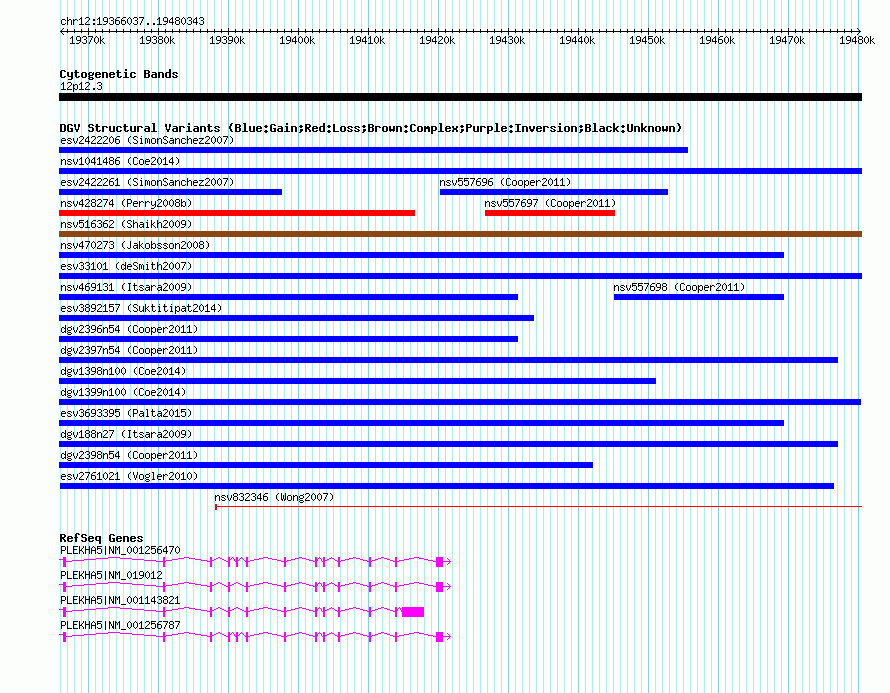
Task: Select the blue bar under nsv557698
Action: (x=699, y=297)
